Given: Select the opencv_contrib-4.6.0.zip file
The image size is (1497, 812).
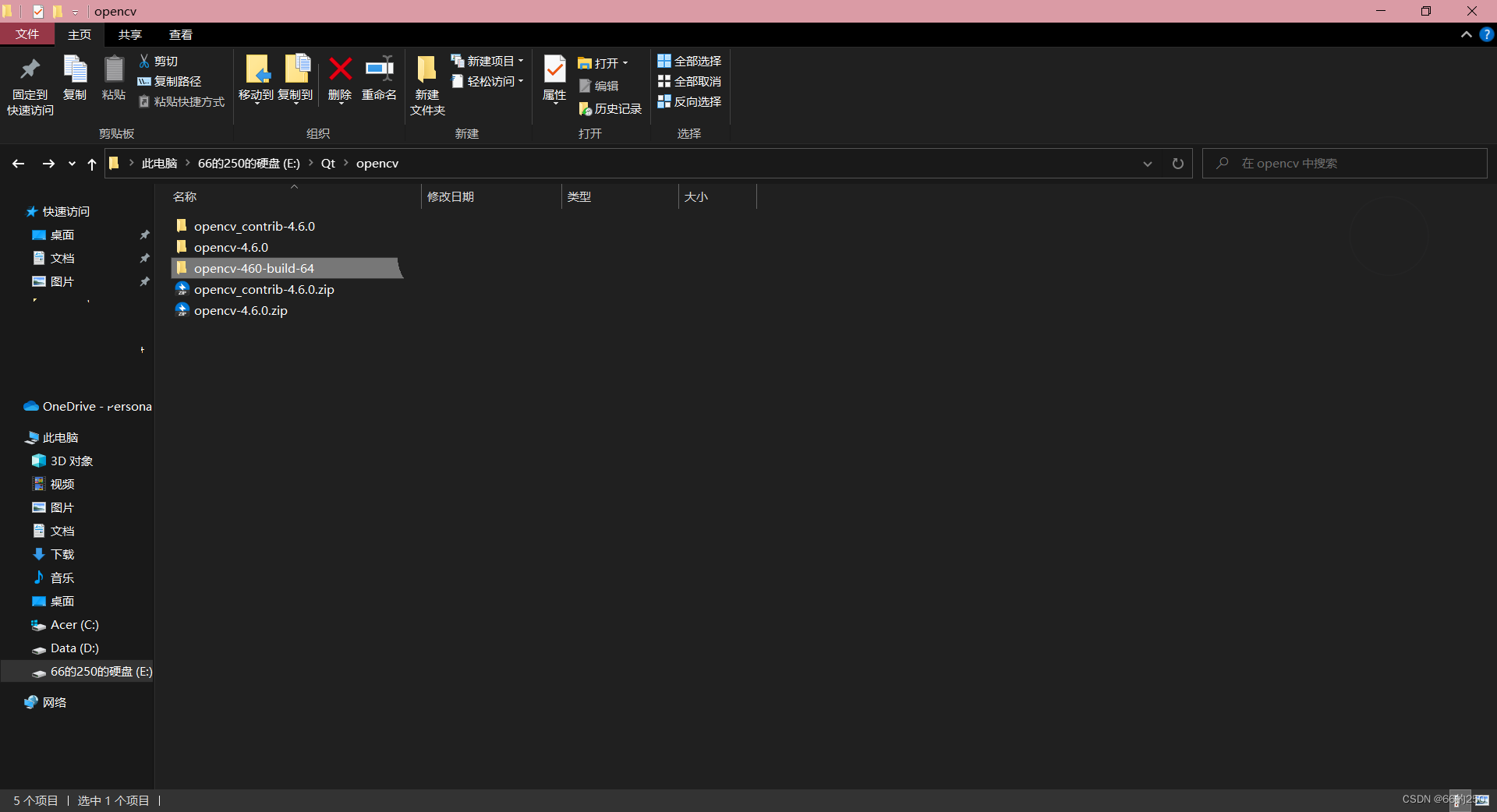Looking at the screenshot, I should [x=264, y=289].
